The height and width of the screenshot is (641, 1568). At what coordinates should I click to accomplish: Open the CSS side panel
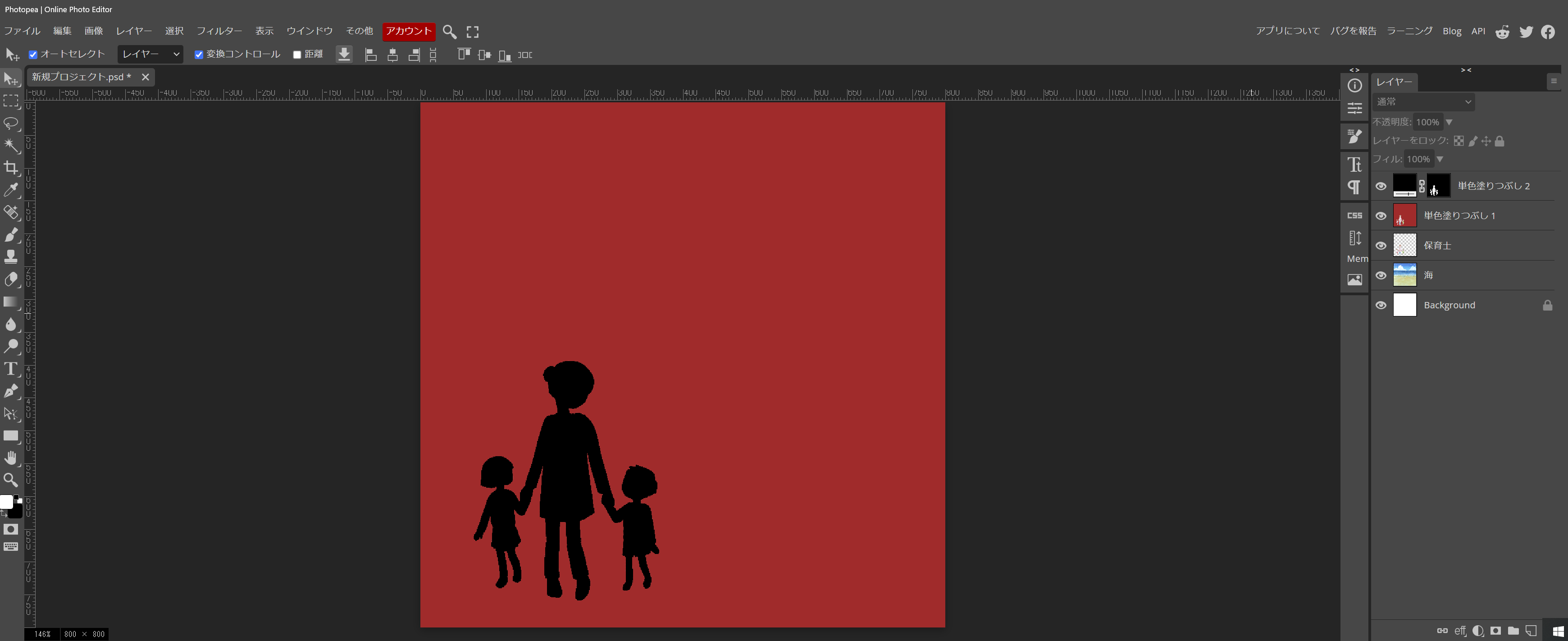click(1354, 215)
